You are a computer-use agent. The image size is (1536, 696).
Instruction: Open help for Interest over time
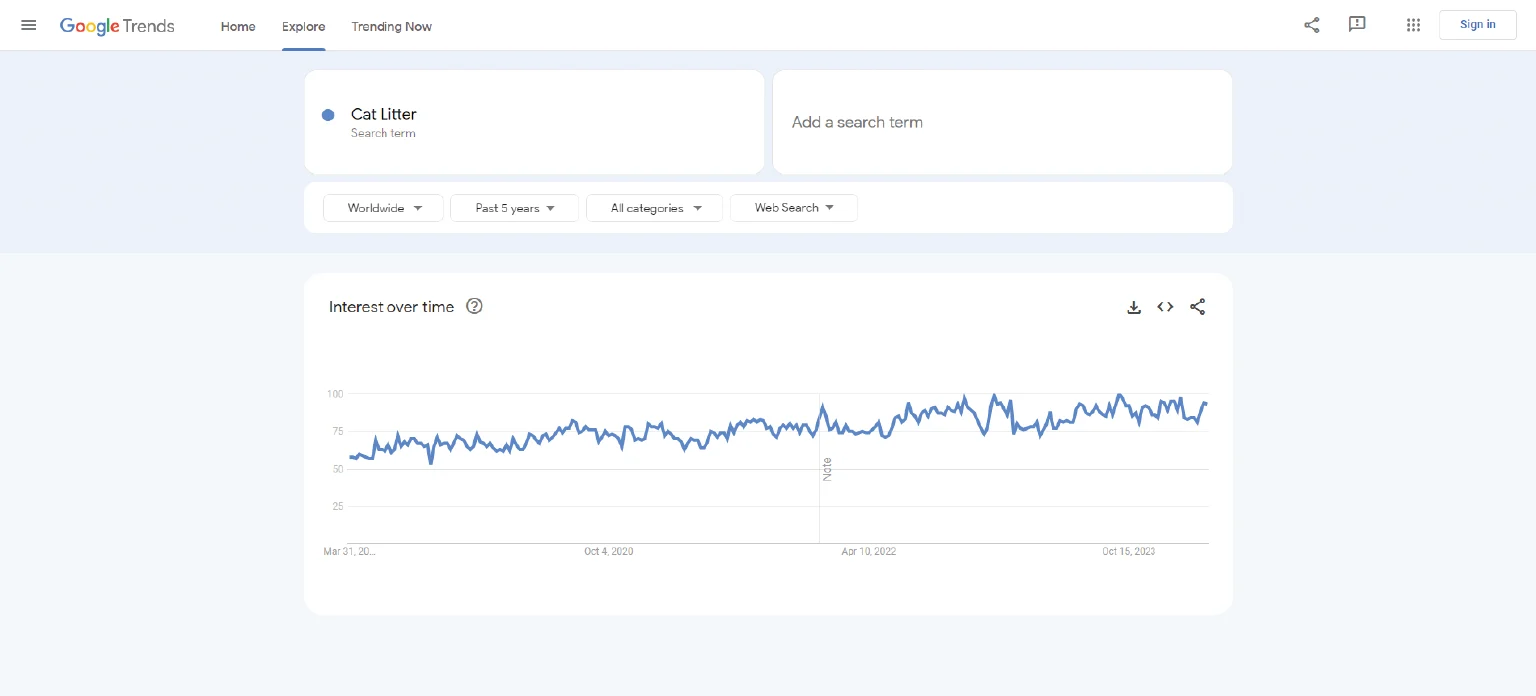click(474, 307)
